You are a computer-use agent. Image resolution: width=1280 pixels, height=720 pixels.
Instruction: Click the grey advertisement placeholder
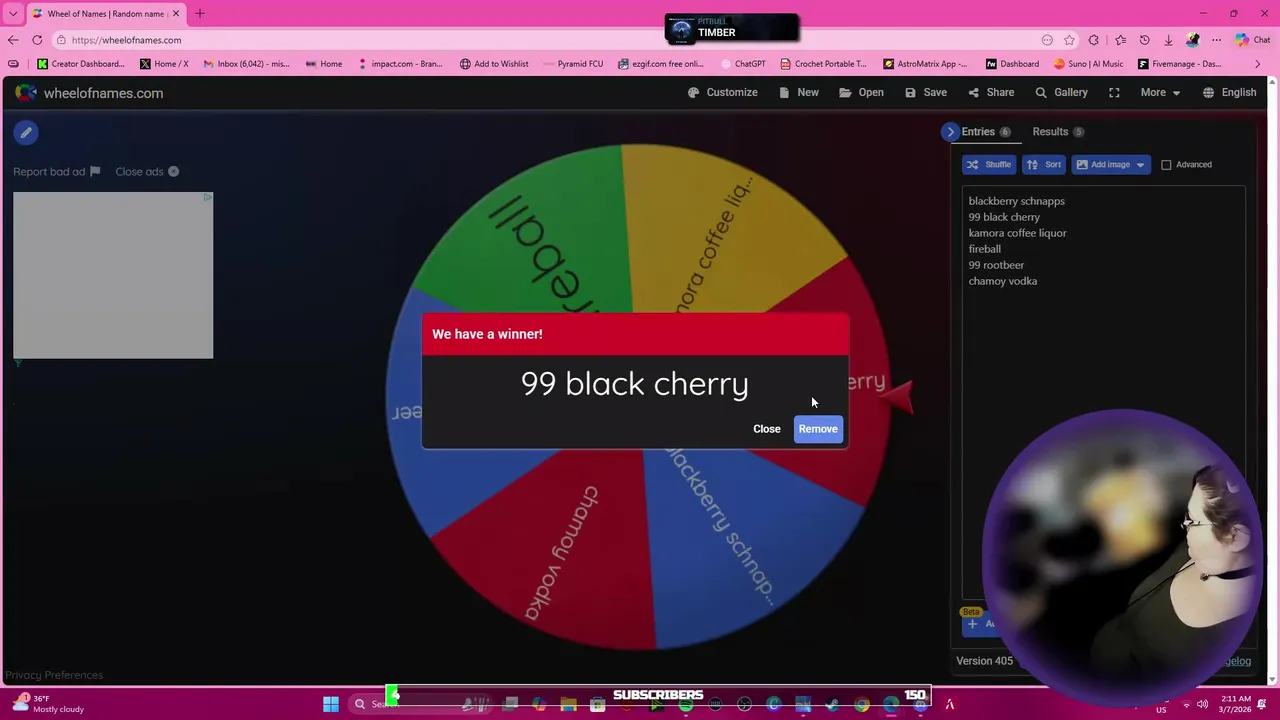coord(113,275)
